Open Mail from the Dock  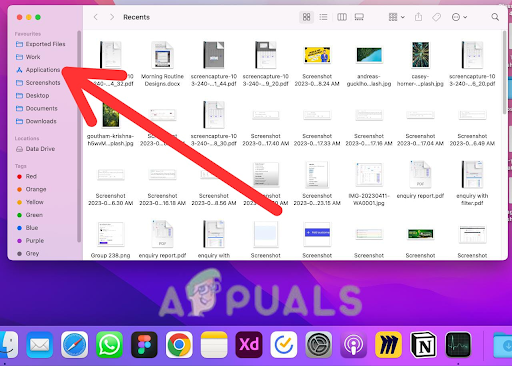pyautogui.click(x=40, y=345)
